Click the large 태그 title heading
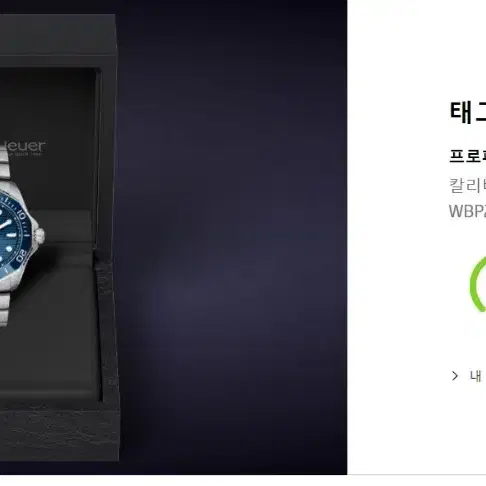 (x=468, y=112)
